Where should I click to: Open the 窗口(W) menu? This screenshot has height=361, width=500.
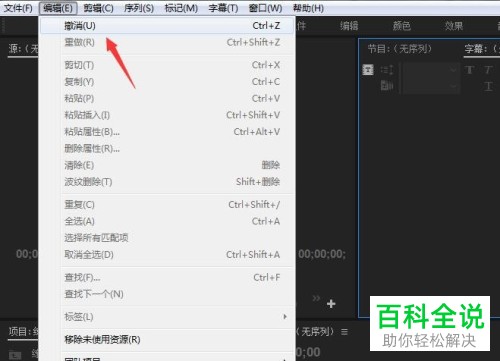point(265,8)
